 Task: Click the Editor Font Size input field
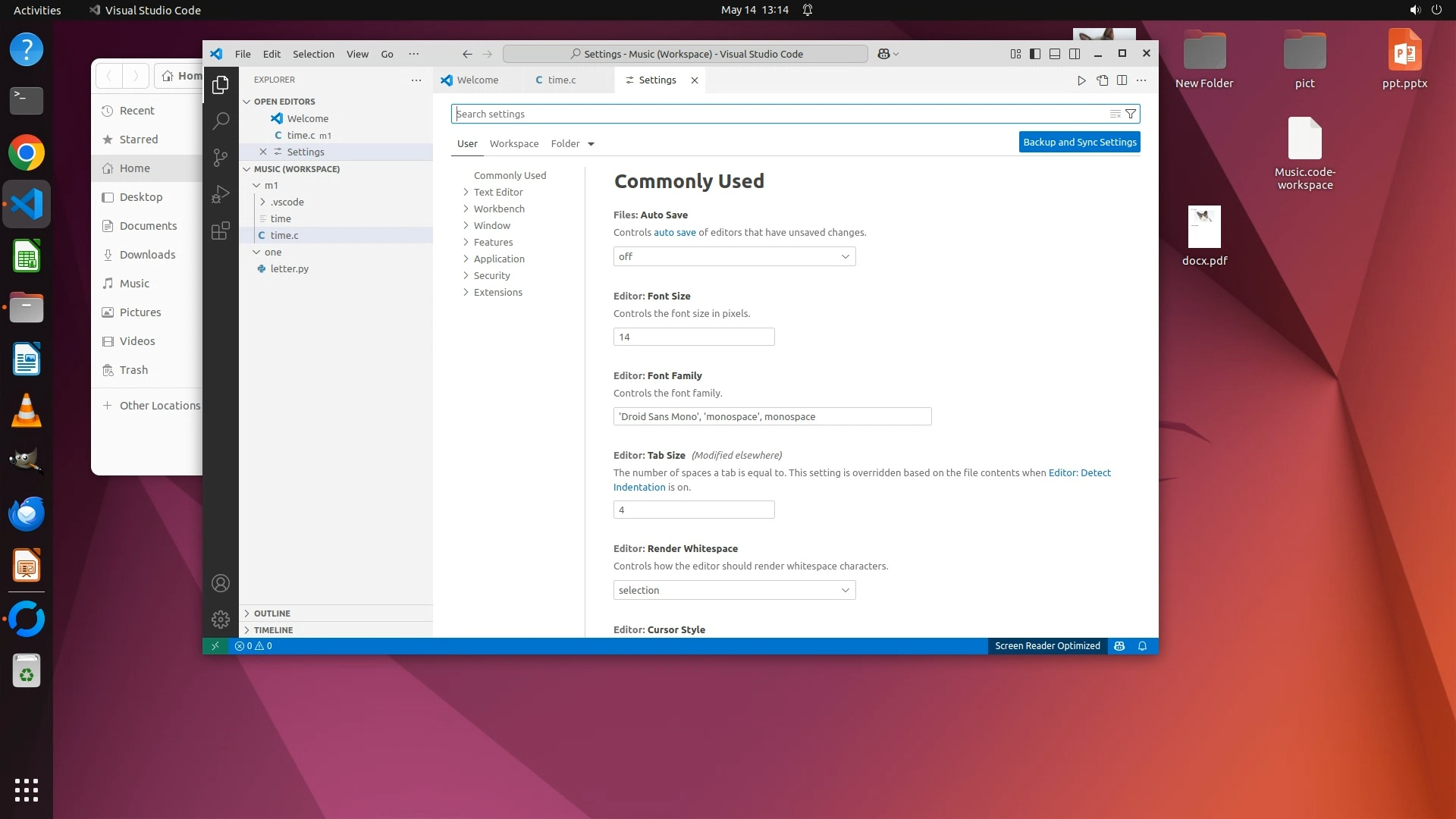click(693, 337)
